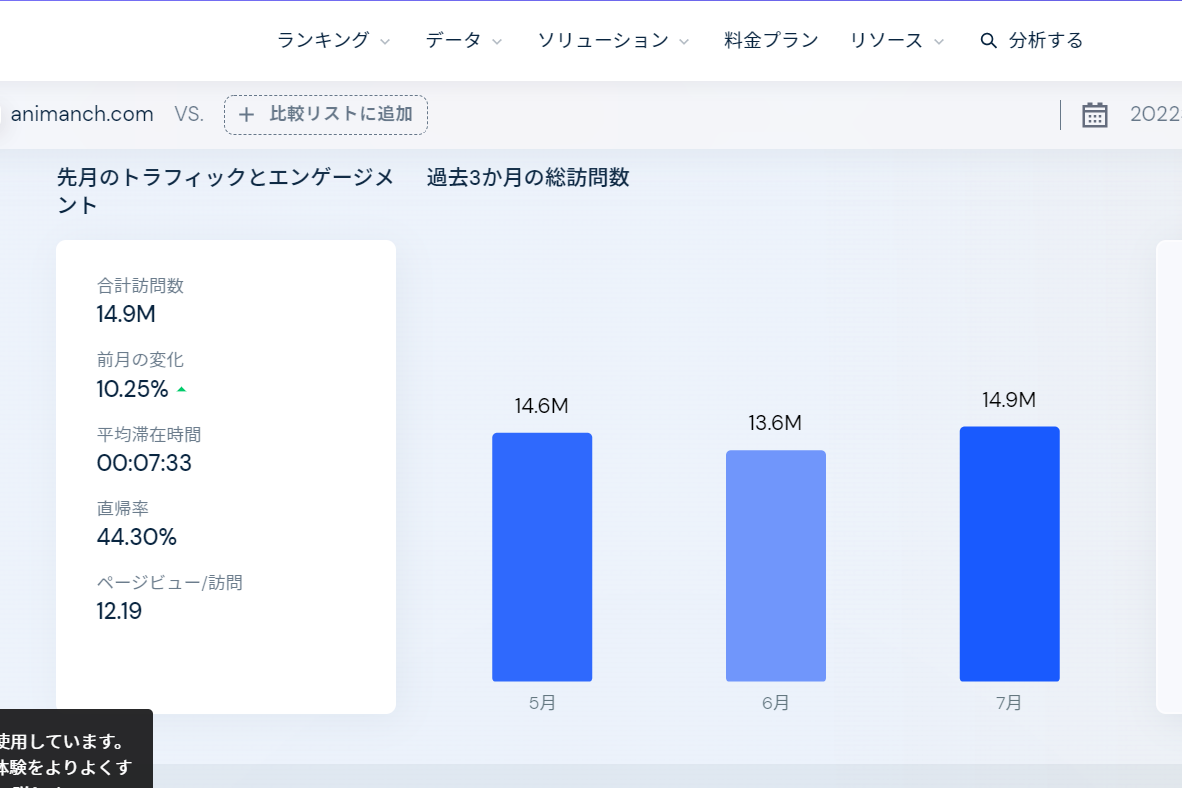This screenshot has width=1182, height=788.
Task: Click the 直帰率 value 44.30%
Action: 137,537
